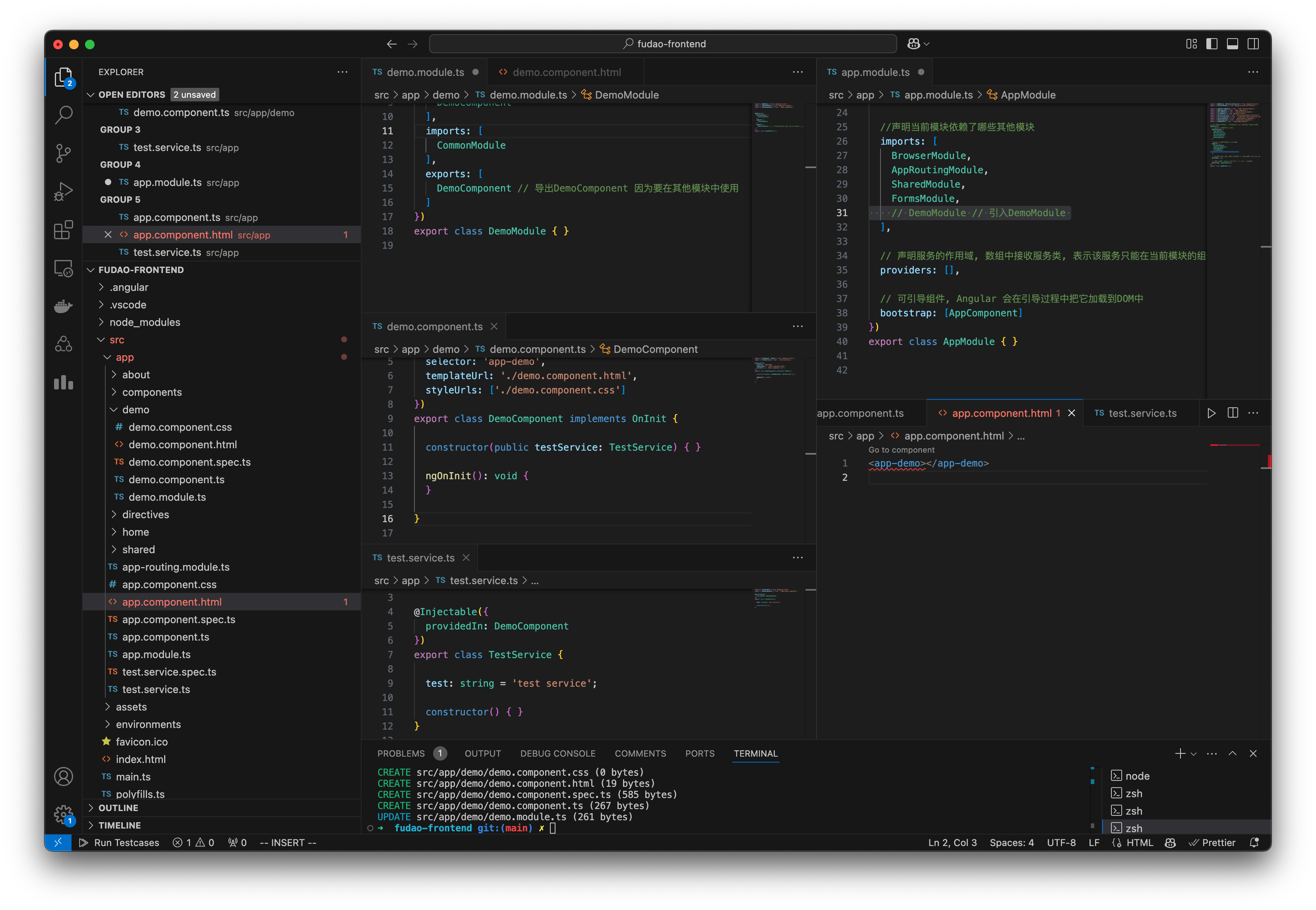Viewport: 1316px width, 910px height.
Task: Expand the node_modules folder
Action: pos(145,322)
